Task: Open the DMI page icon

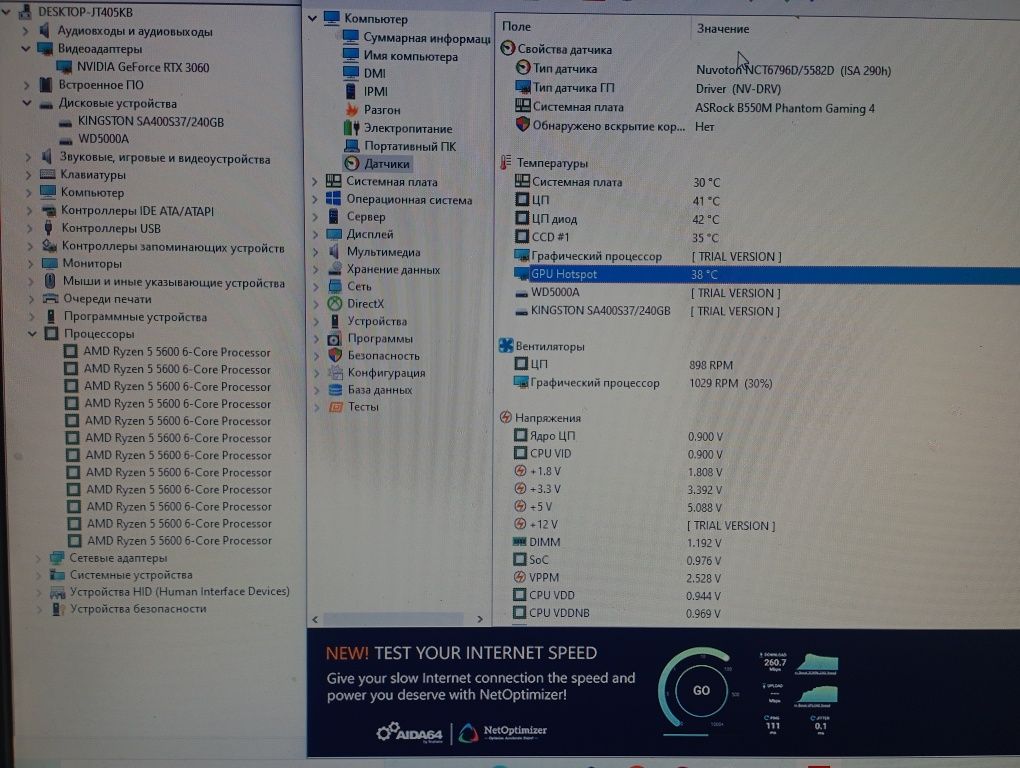Action: pos(351,73)
